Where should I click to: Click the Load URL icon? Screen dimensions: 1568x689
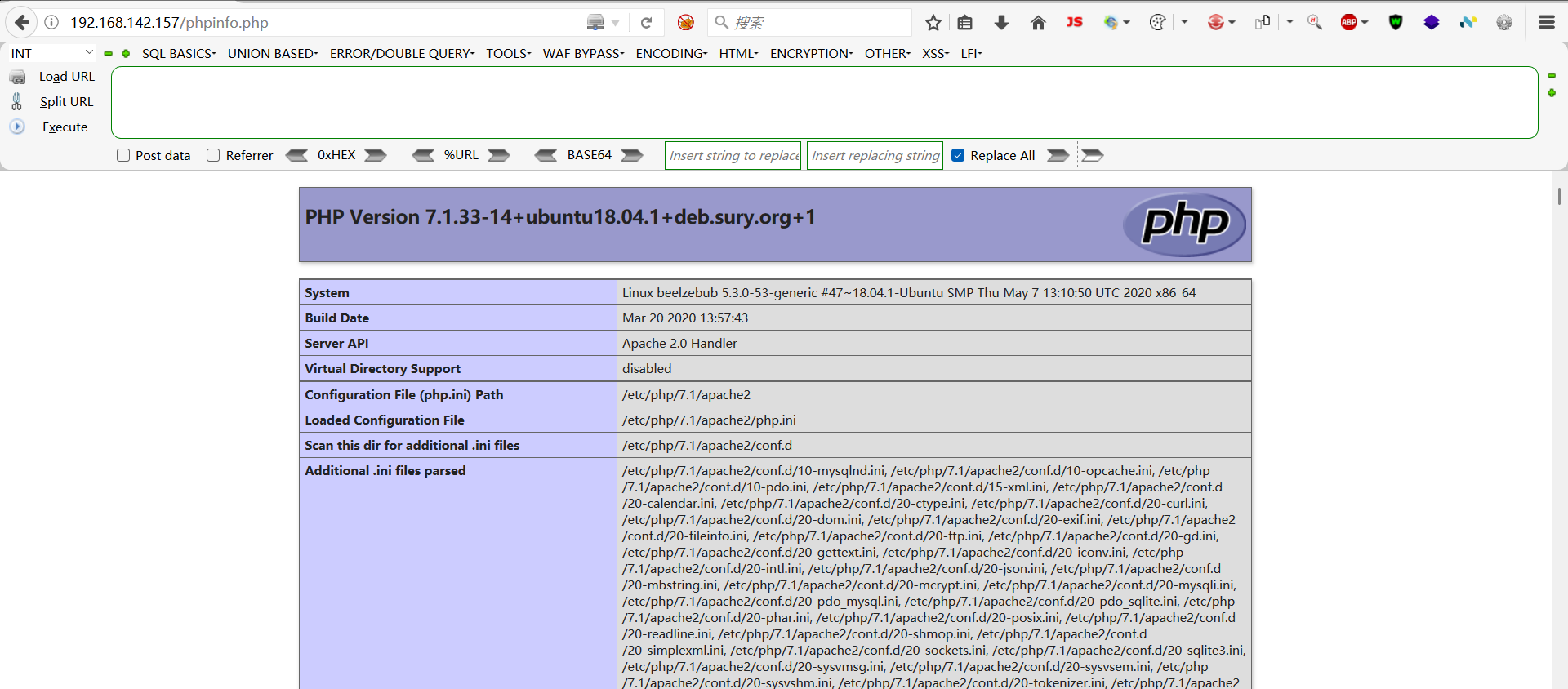click(x=17, y=77)
